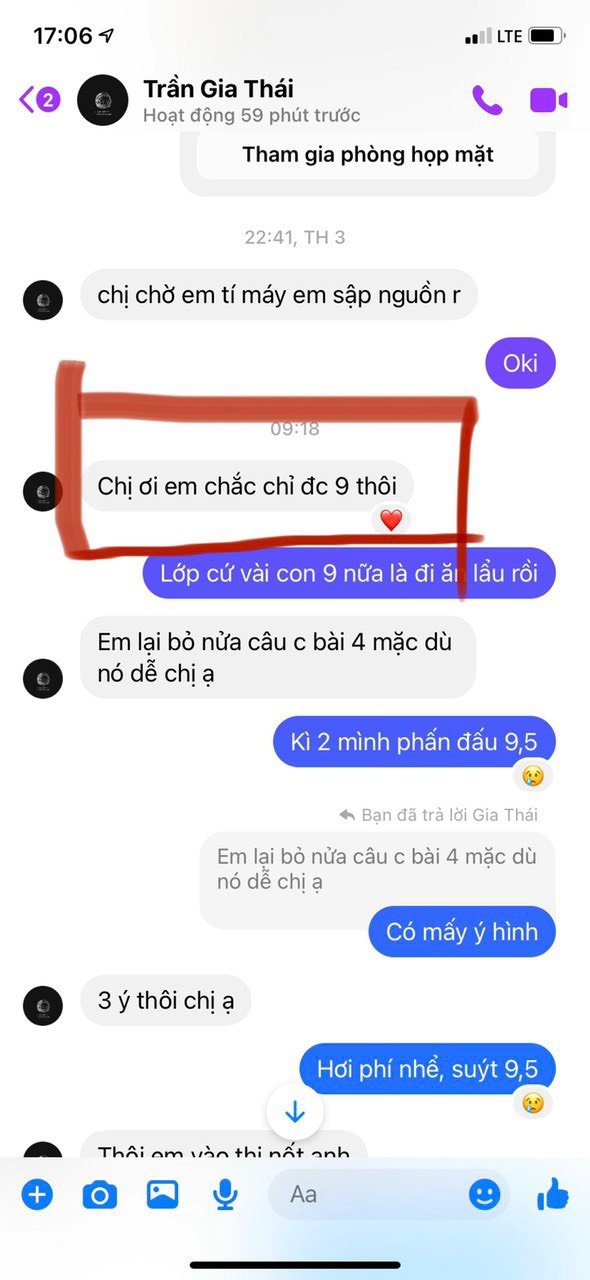Send a thumbs-up like
590x1280 pixels.
pyautogui.click(x=552, y=1193)
